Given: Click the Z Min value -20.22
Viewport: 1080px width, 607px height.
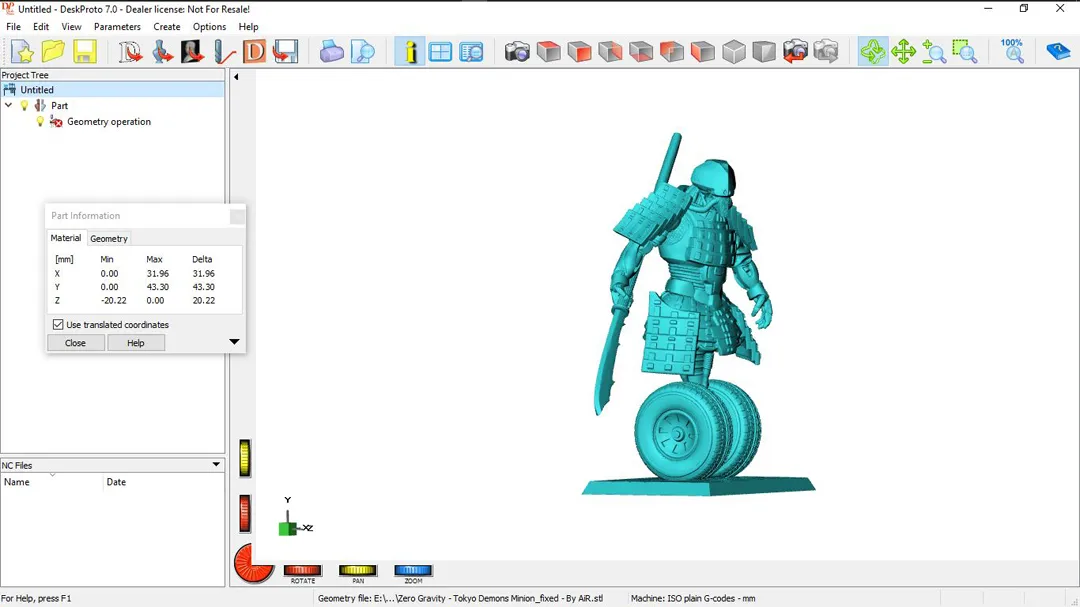Looking at the screenshot, I should 114,300.
